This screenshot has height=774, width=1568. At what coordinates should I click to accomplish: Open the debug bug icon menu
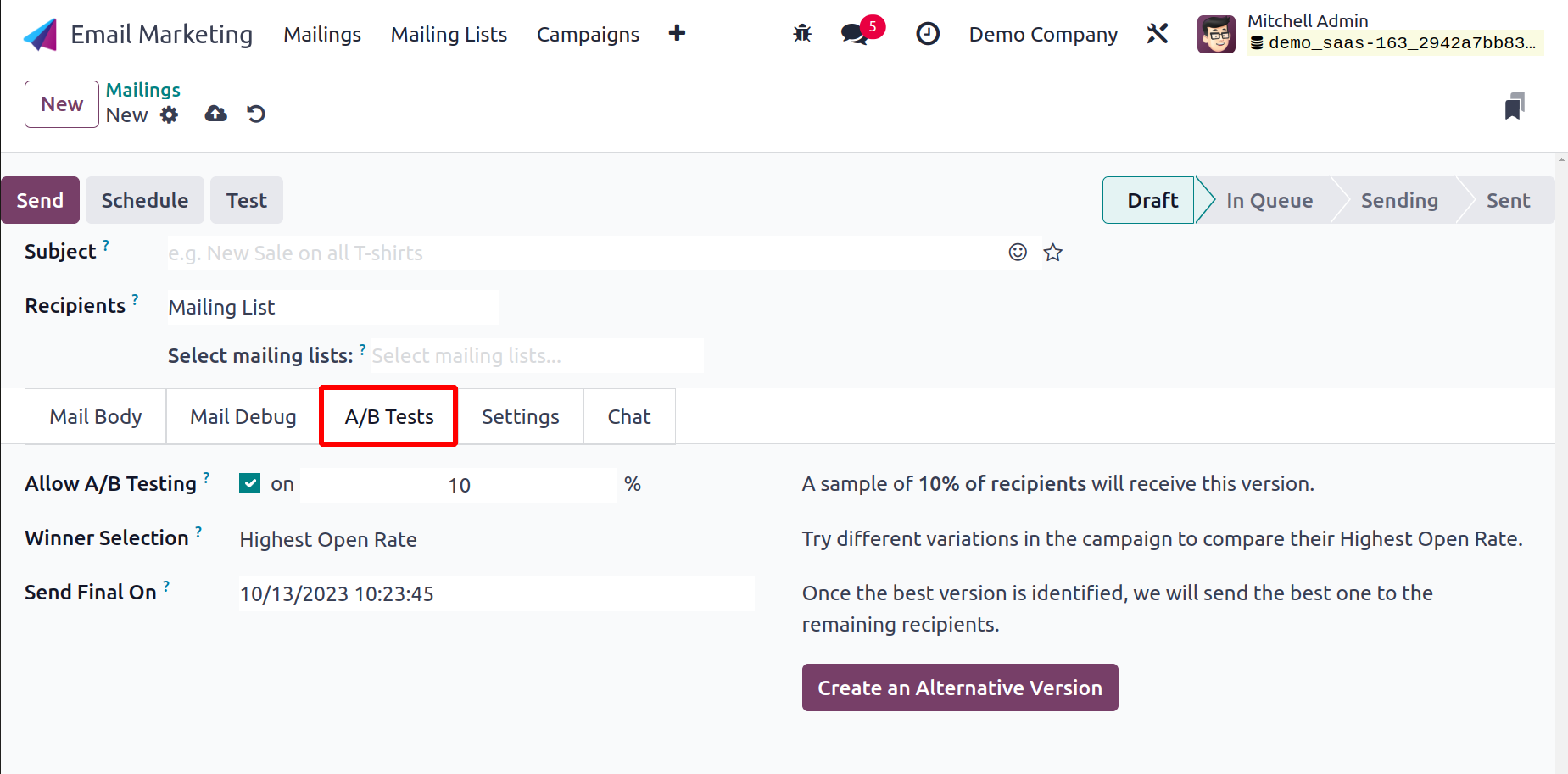coord(801,34)
